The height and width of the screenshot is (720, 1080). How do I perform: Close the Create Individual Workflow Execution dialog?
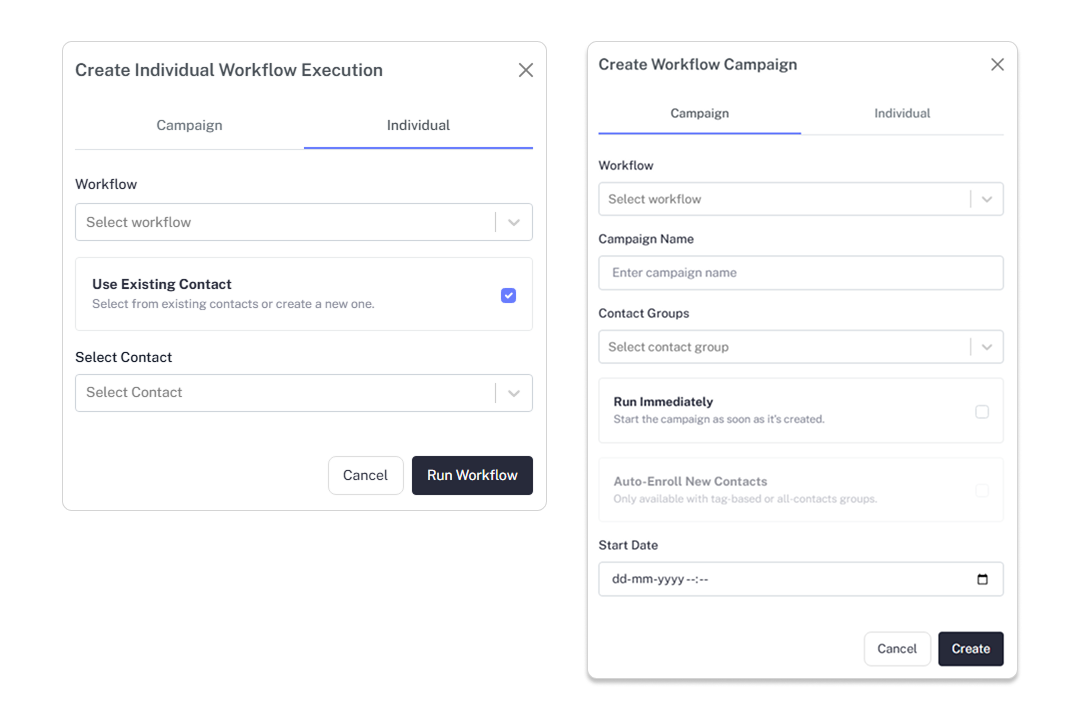(x=526, y=70)
